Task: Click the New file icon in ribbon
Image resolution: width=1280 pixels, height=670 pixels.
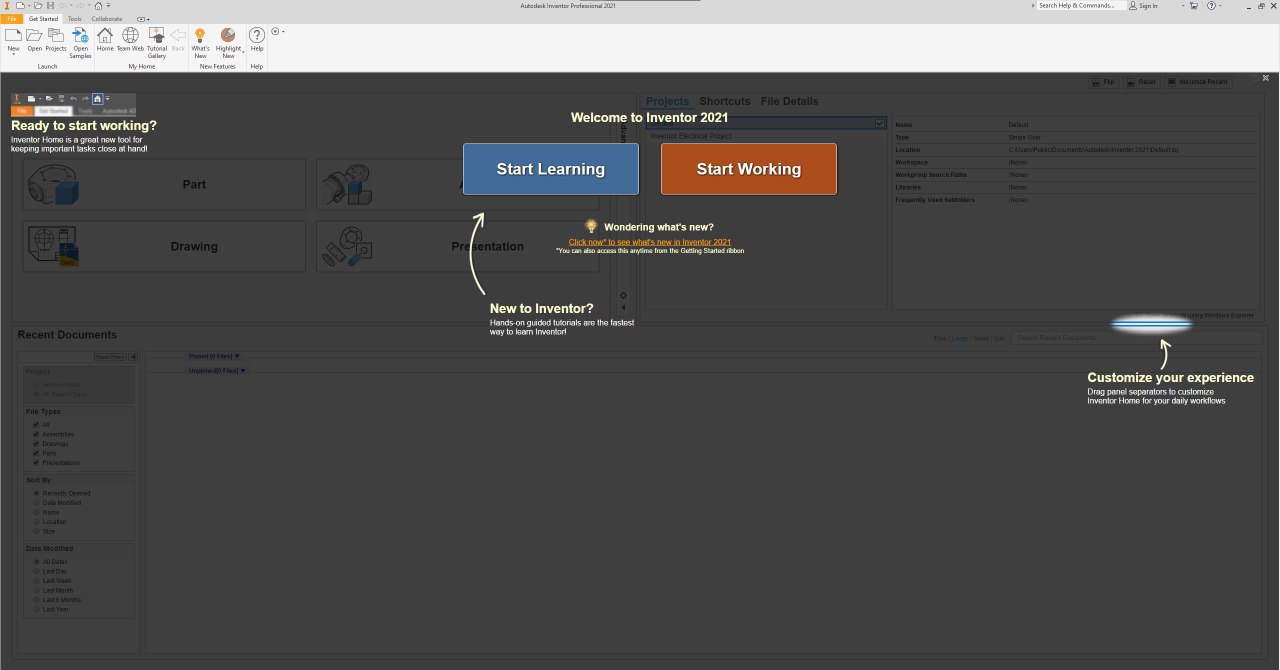Action: pyautogui.click(x=13, y=35)
